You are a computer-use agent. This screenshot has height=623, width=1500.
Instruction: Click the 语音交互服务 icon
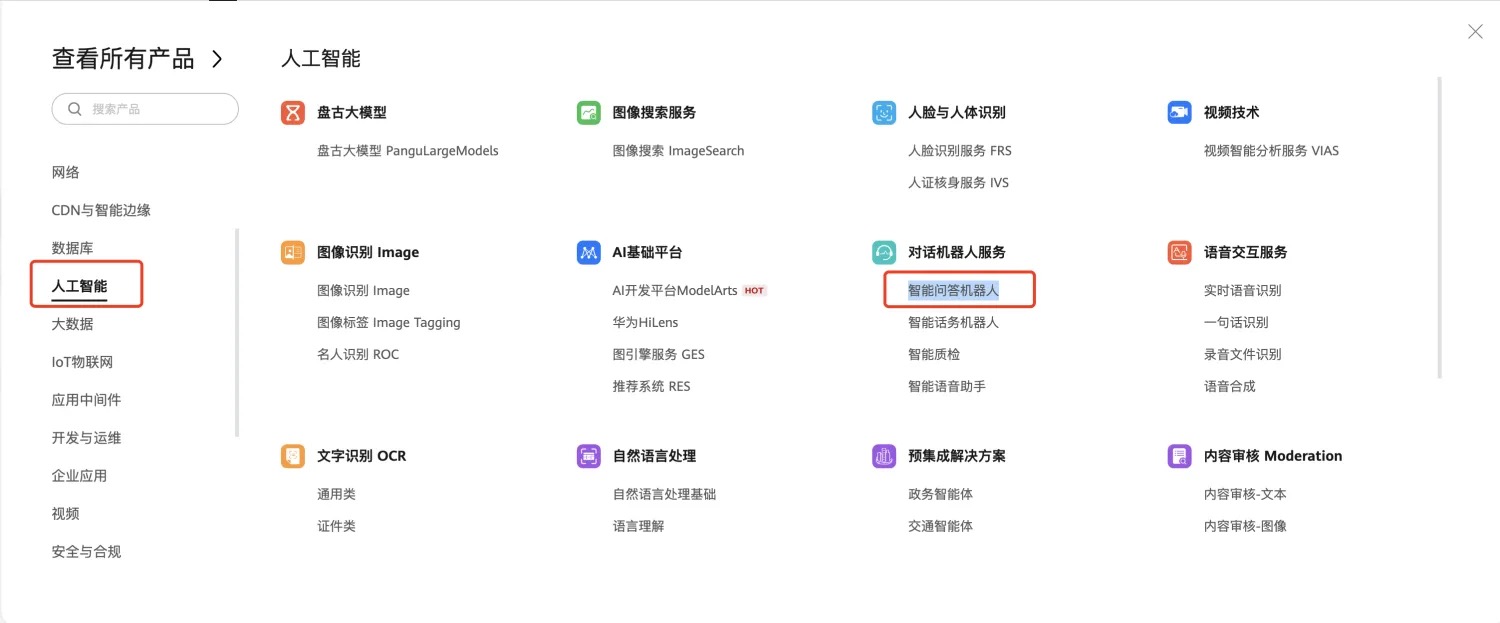coord(1179,253)
